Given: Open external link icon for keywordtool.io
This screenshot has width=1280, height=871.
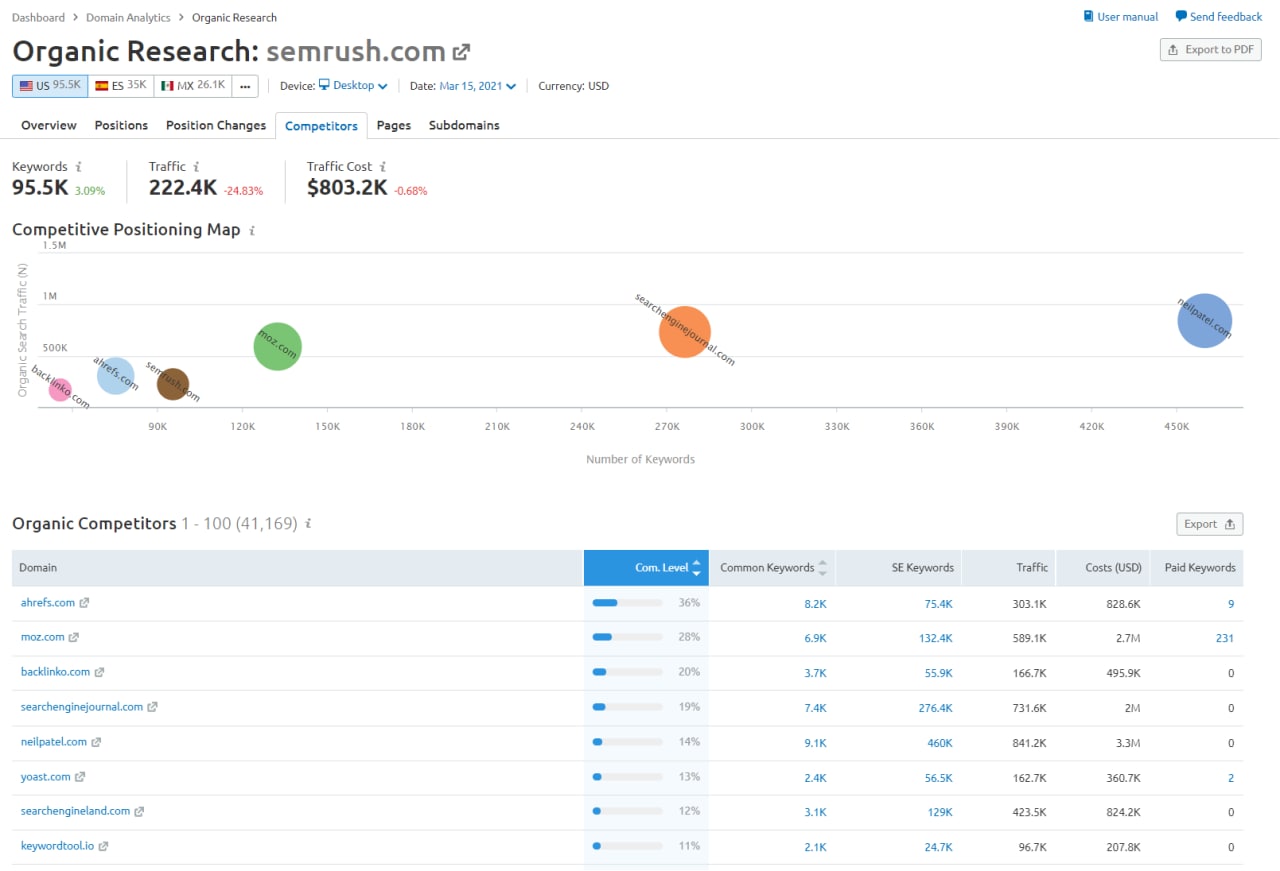Looking at the screenshot, I should point(103,846).
